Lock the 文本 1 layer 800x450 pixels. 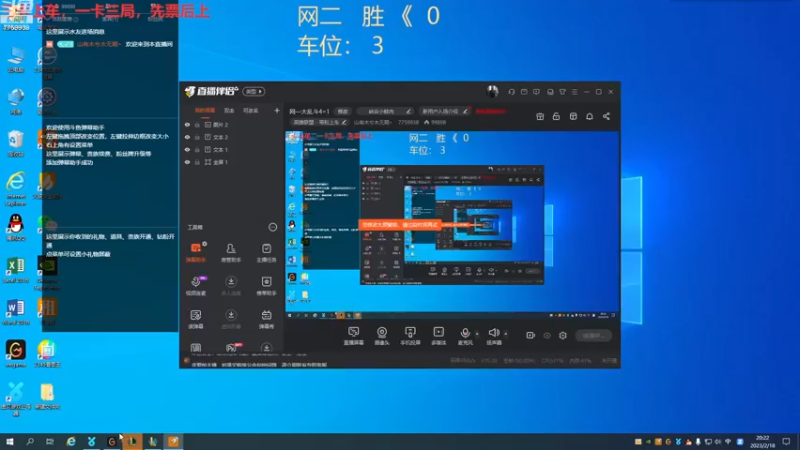[197, 149]
